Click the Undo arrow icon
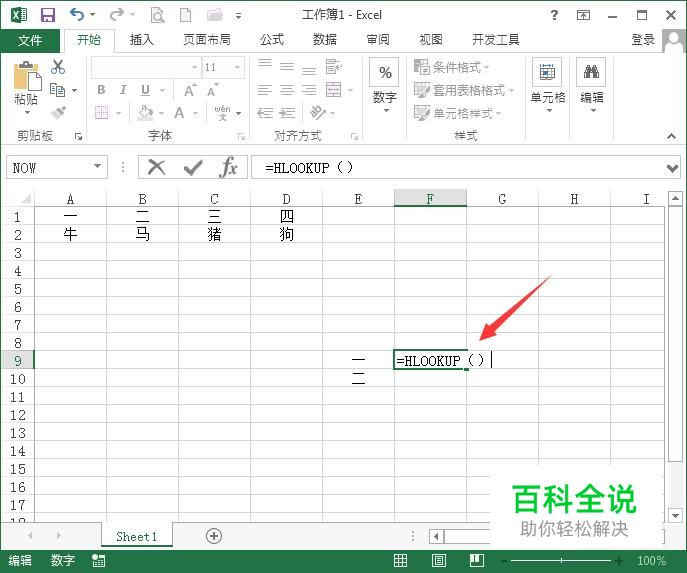The image size is (687, 573). click(77, 14)
